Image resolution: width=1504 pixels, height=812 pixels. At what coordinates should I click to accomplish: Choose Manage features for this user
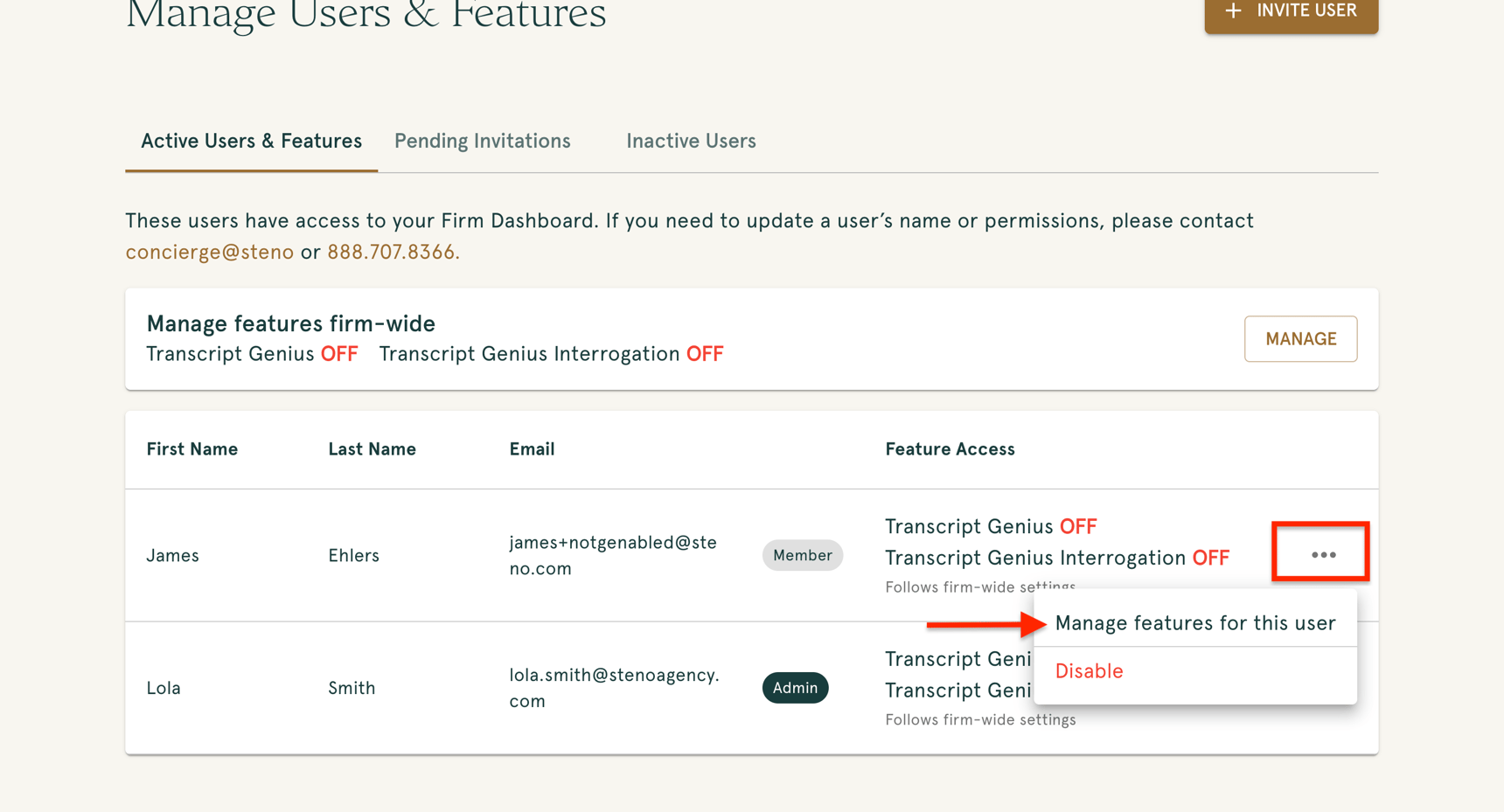1195,622
